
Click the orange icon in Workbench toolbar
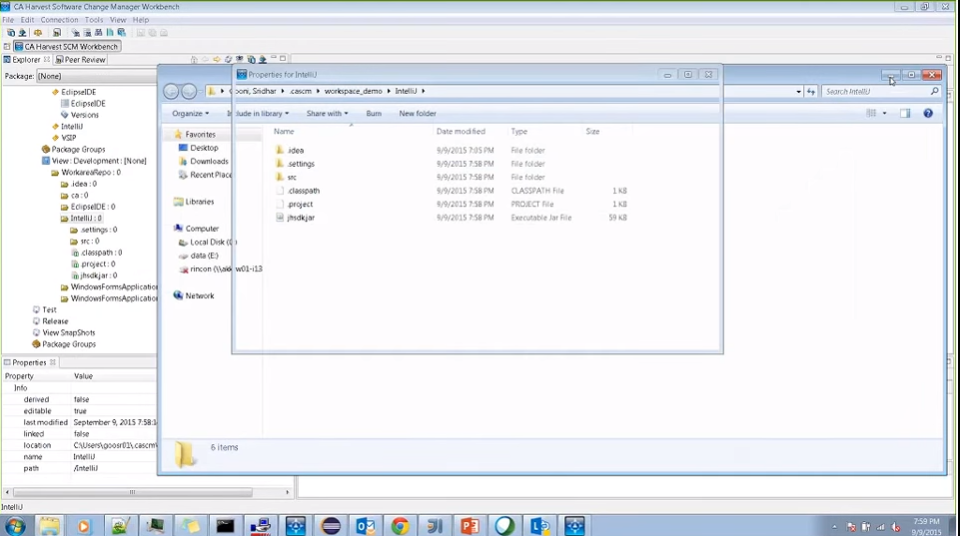[38, 32]
